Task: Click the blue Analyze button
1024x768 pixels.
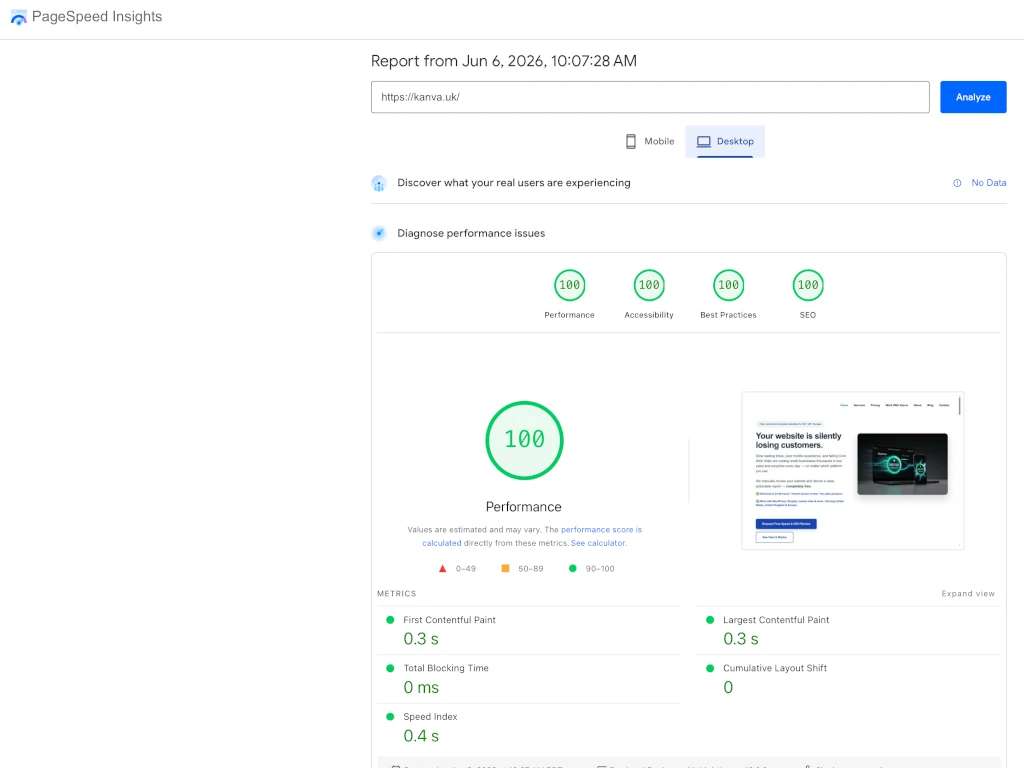Action: (973, 97)
